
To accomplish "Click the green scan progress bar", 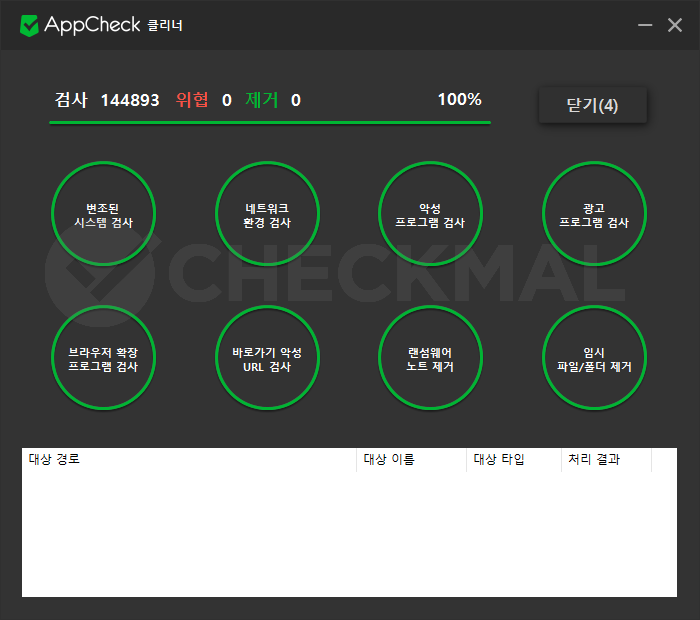I will click(x=270, y=122).
